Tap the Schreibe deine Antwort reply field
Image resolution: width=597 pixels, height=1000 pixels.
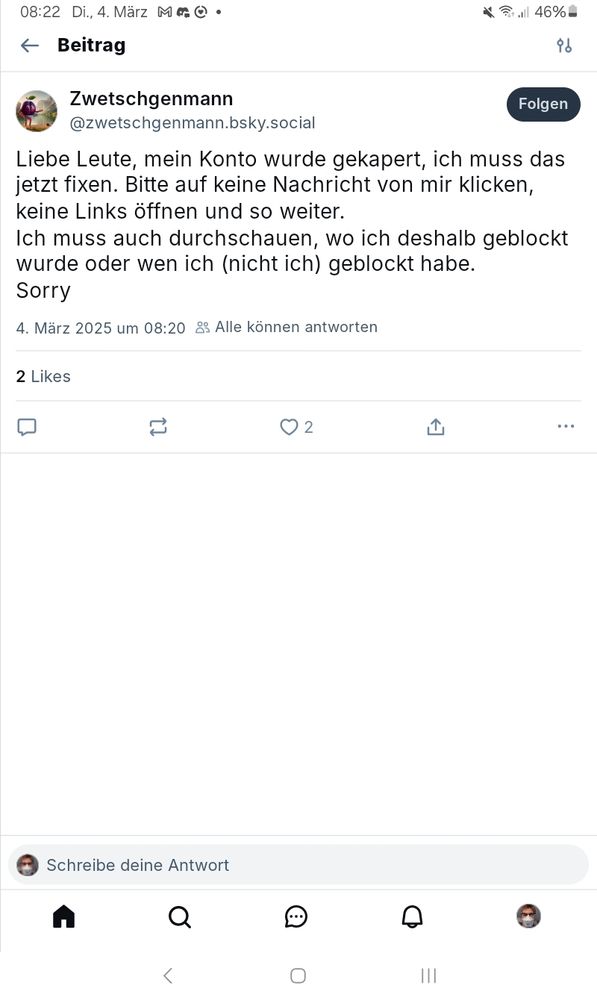point(298,865)
